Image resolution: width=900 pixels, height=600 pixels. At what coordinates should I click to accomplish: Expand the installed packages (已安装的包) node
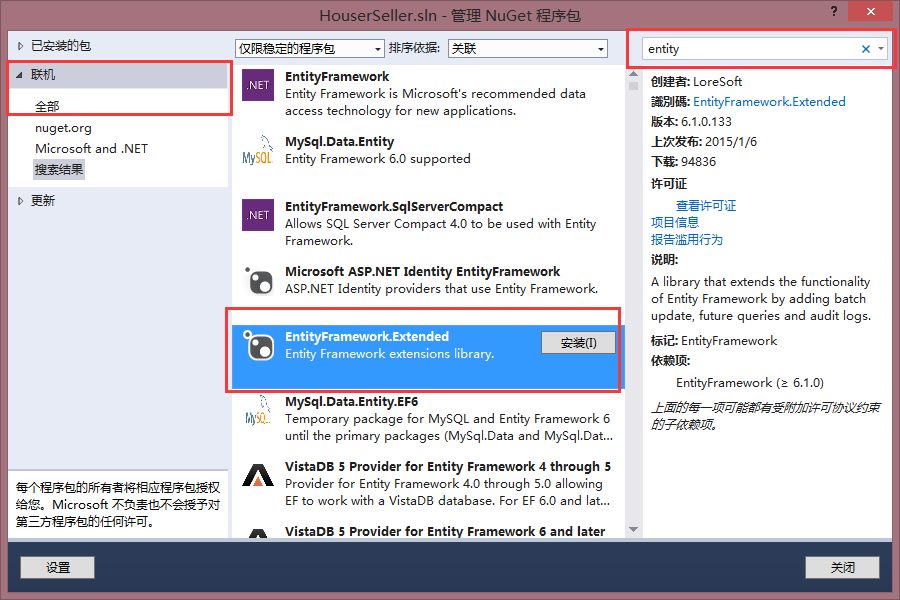(x=20, y=46)
